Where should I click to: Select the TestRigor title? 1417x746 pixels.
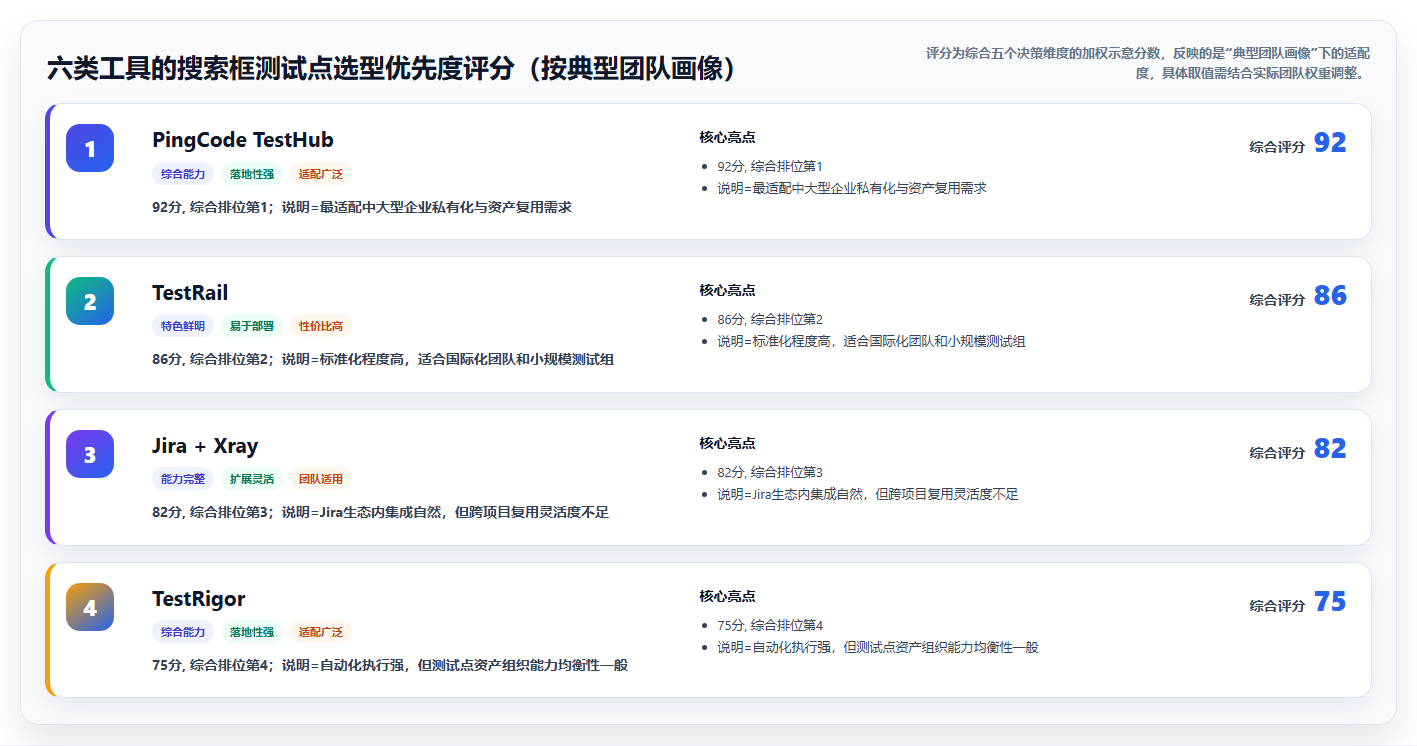coord(199,599)
